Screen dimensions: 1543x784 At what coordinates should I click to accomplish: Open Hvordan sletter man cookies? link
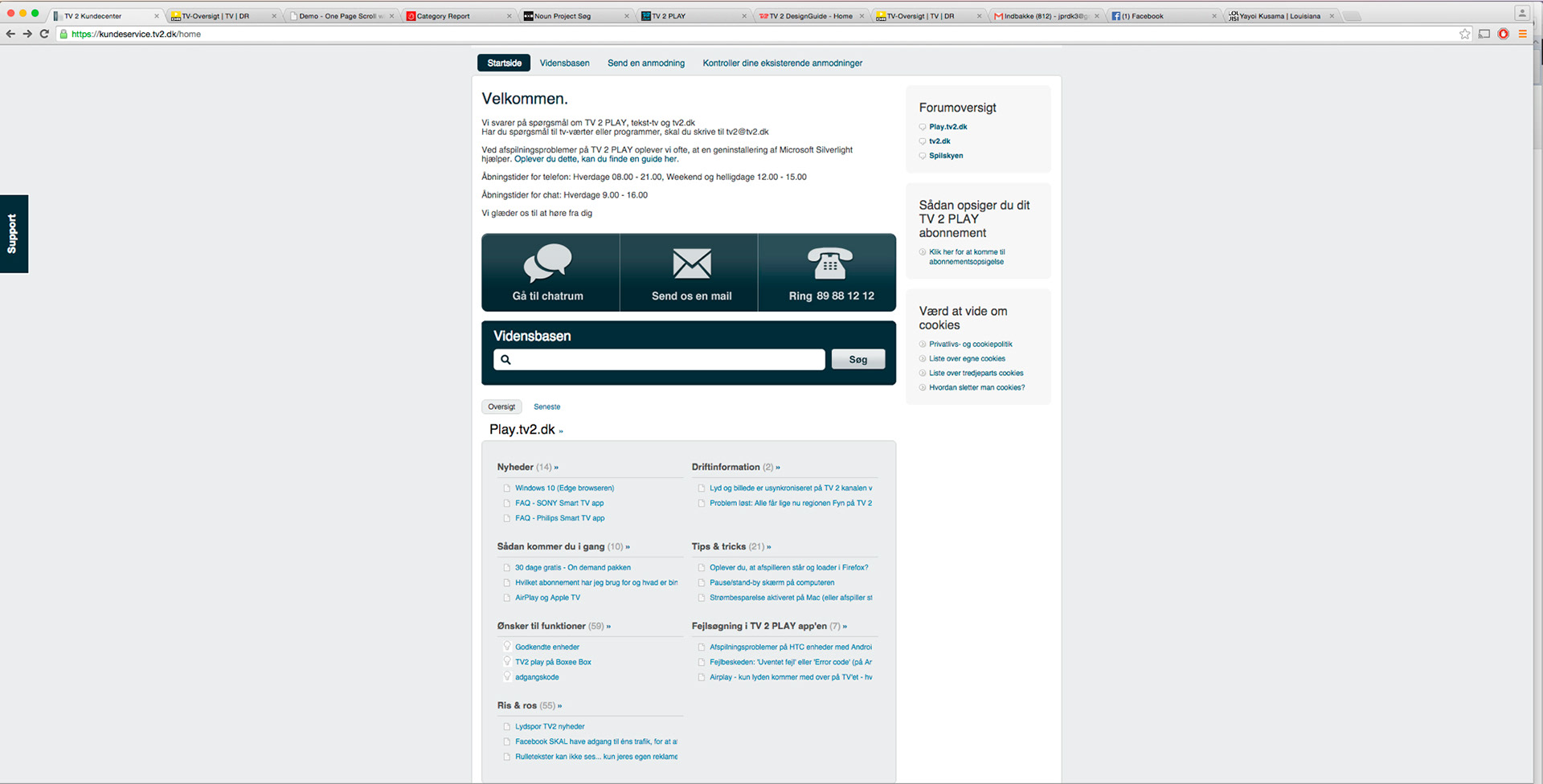[x=976, y=387]
